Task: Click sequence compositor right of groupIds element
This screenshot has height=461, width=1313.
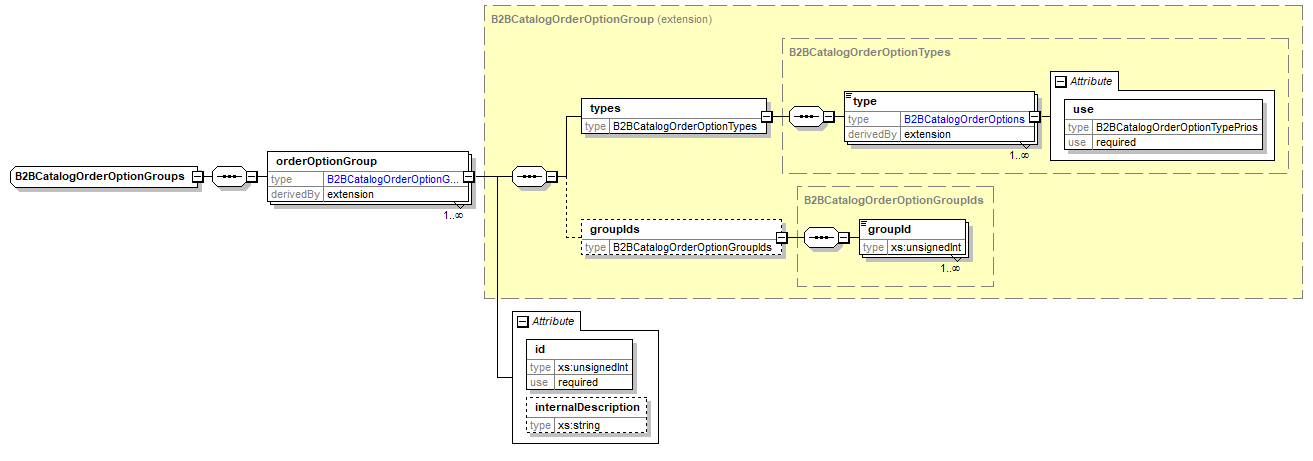Action: (819, 238)
